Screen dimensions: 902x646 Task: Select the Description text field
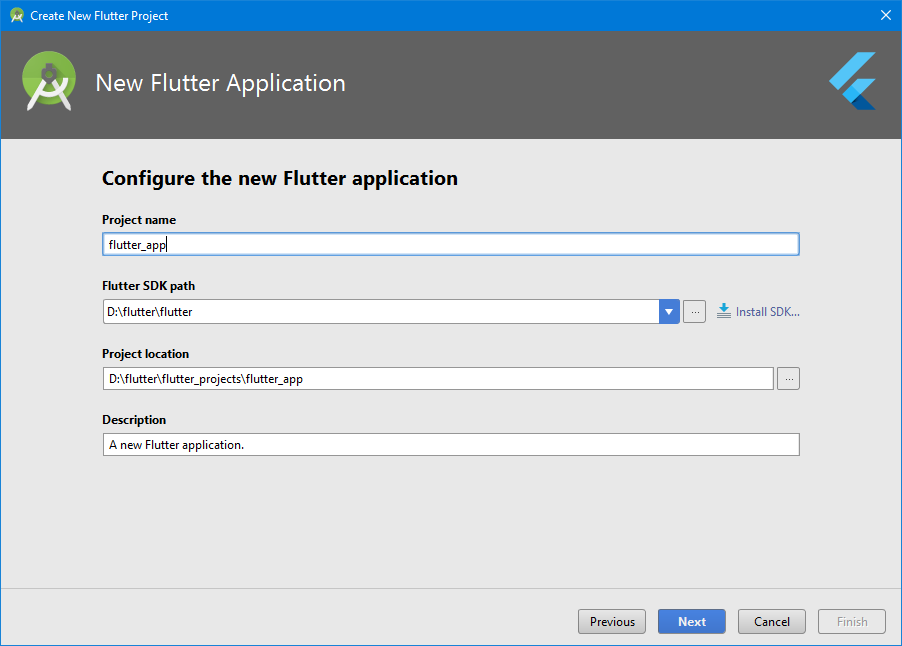tap(450, 444)
